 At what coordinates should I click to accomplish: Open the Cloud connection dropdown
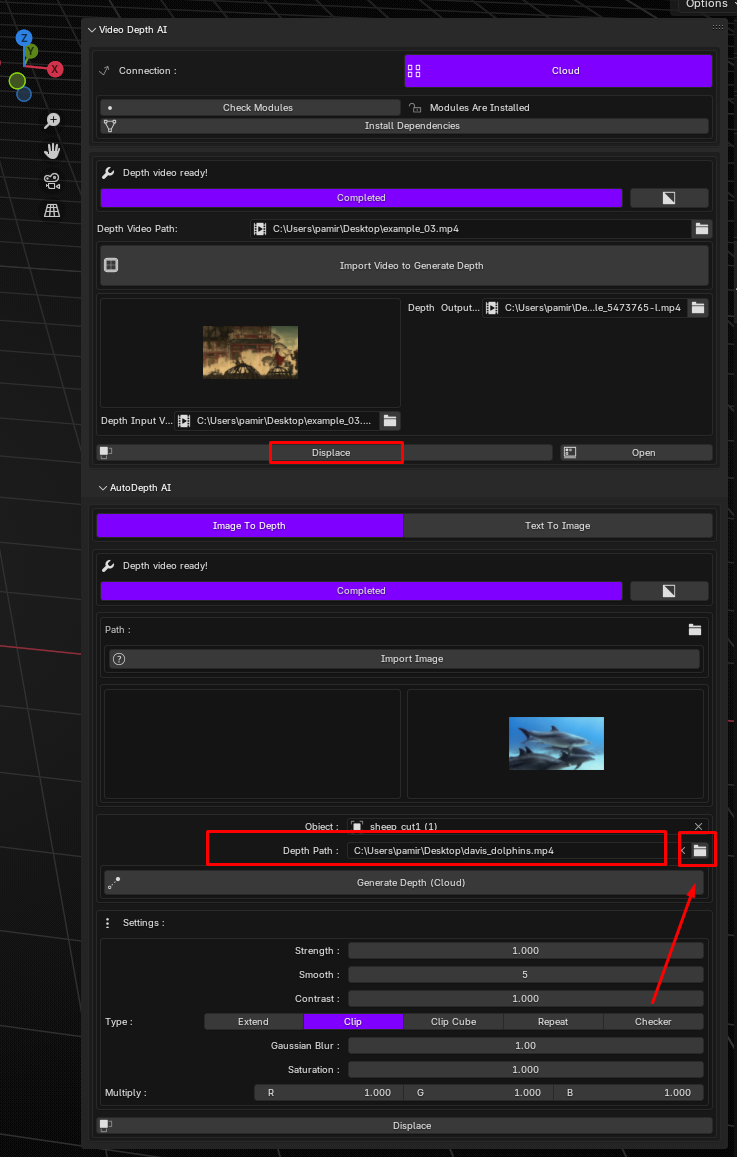558,71
